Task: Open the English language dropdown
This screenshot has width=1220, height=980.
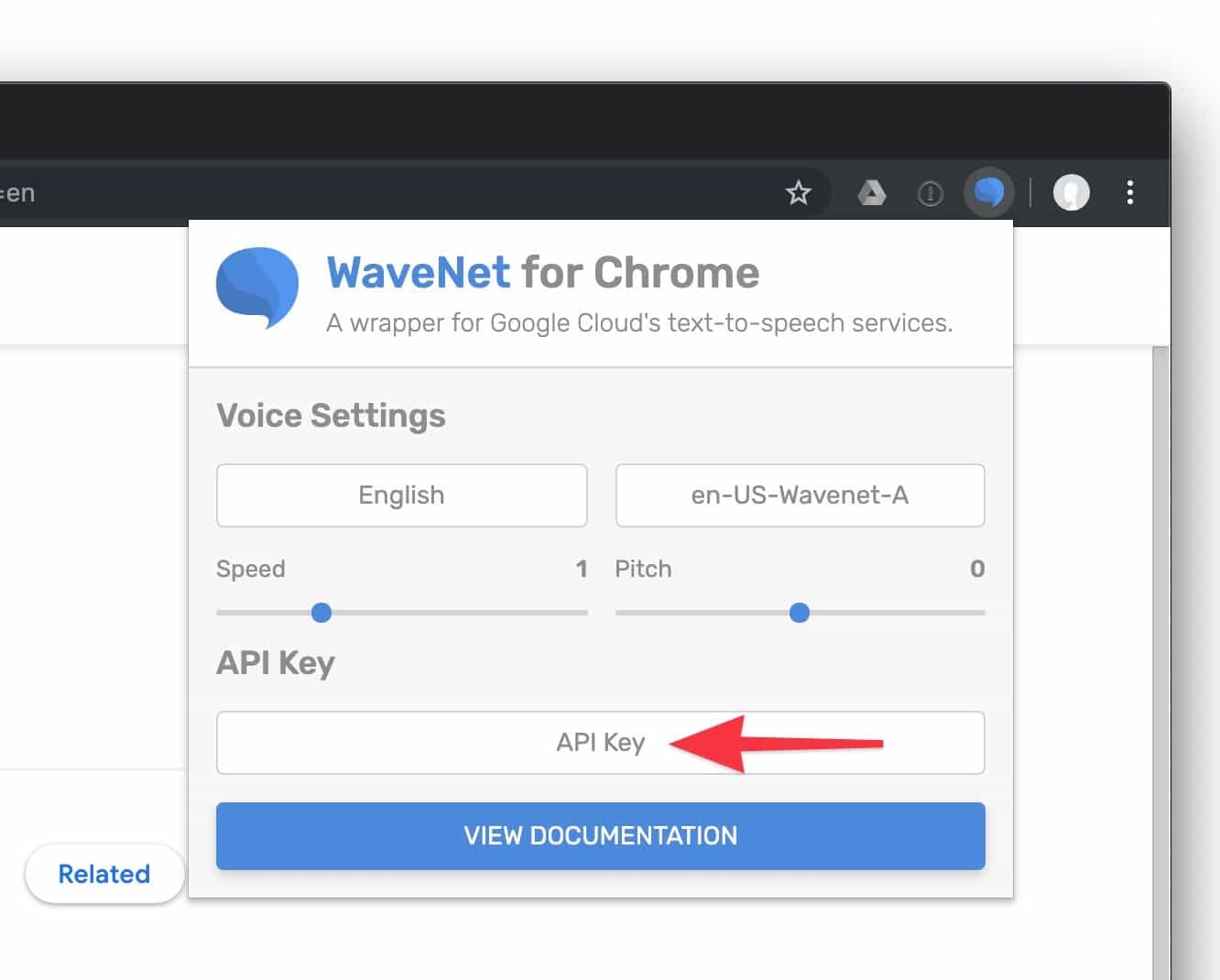Action: tap(401, 495)
